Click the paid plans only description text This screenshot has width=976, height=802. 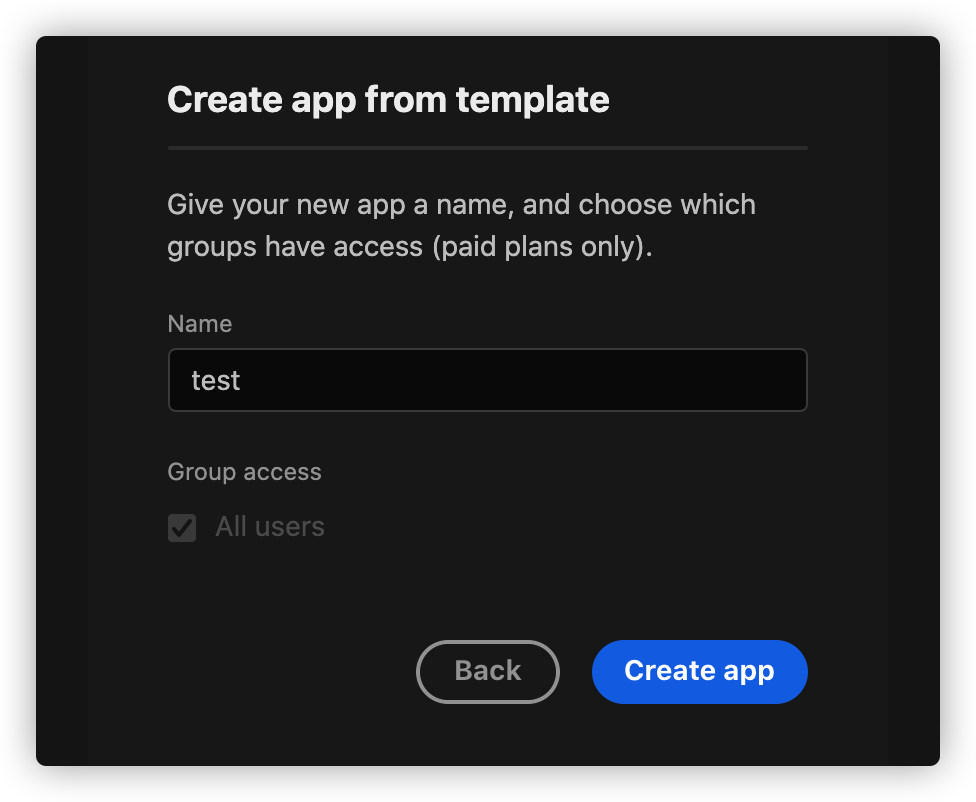click(x=542, y=247)
